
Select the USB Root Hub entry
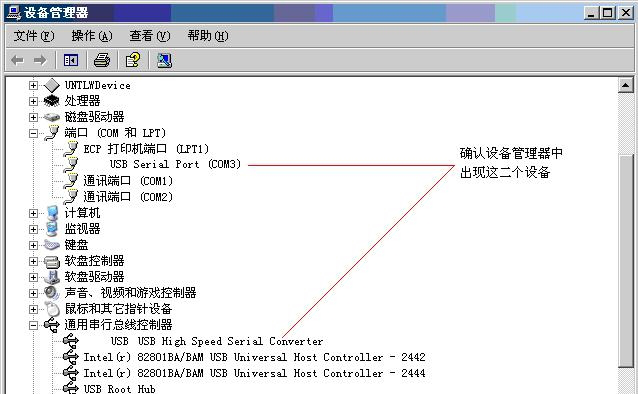[x=120, y=389]
